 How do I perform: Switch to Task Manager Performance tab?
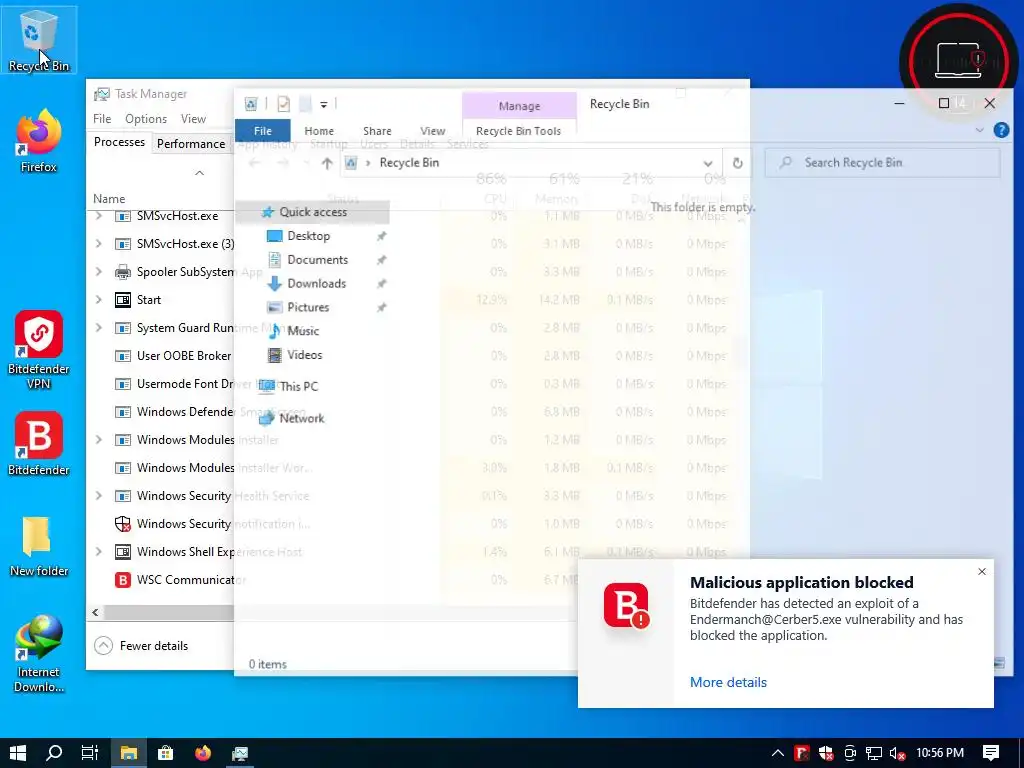pos(191,144)
